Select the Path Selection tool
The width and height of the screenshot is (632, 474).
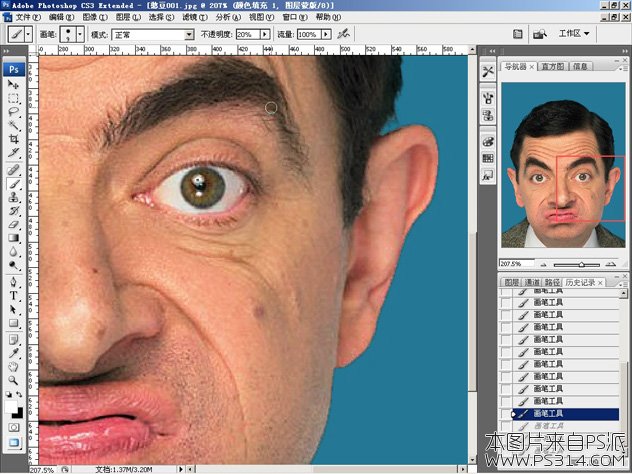14,309
